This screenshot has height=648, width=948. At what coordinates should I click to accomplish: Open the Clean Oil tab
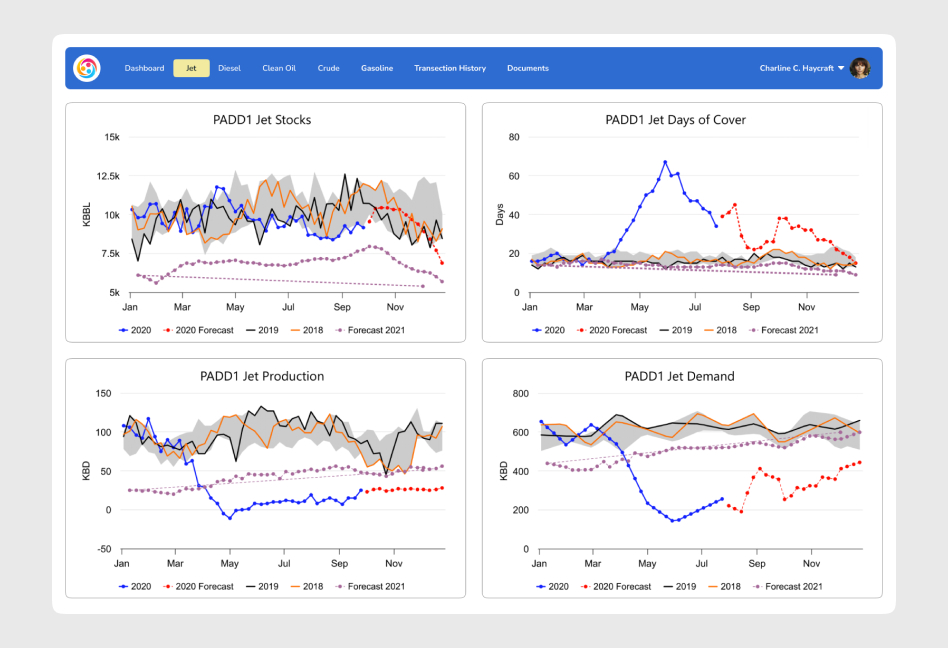(x=279, y=68)
